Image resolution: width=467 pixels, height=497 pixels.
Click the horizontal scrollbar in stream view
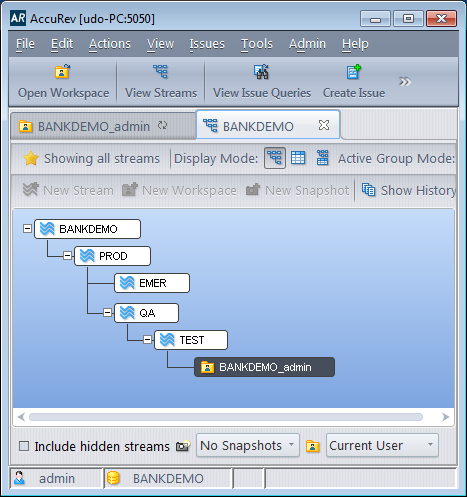click(226, 417)
